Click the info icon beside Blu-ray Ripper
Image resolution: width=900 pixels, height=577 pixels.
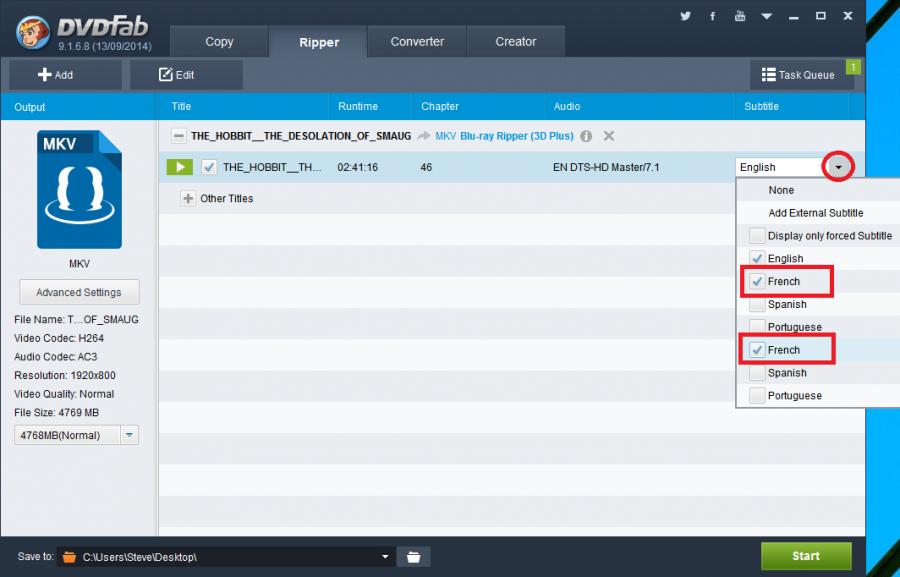coord(586,136)
